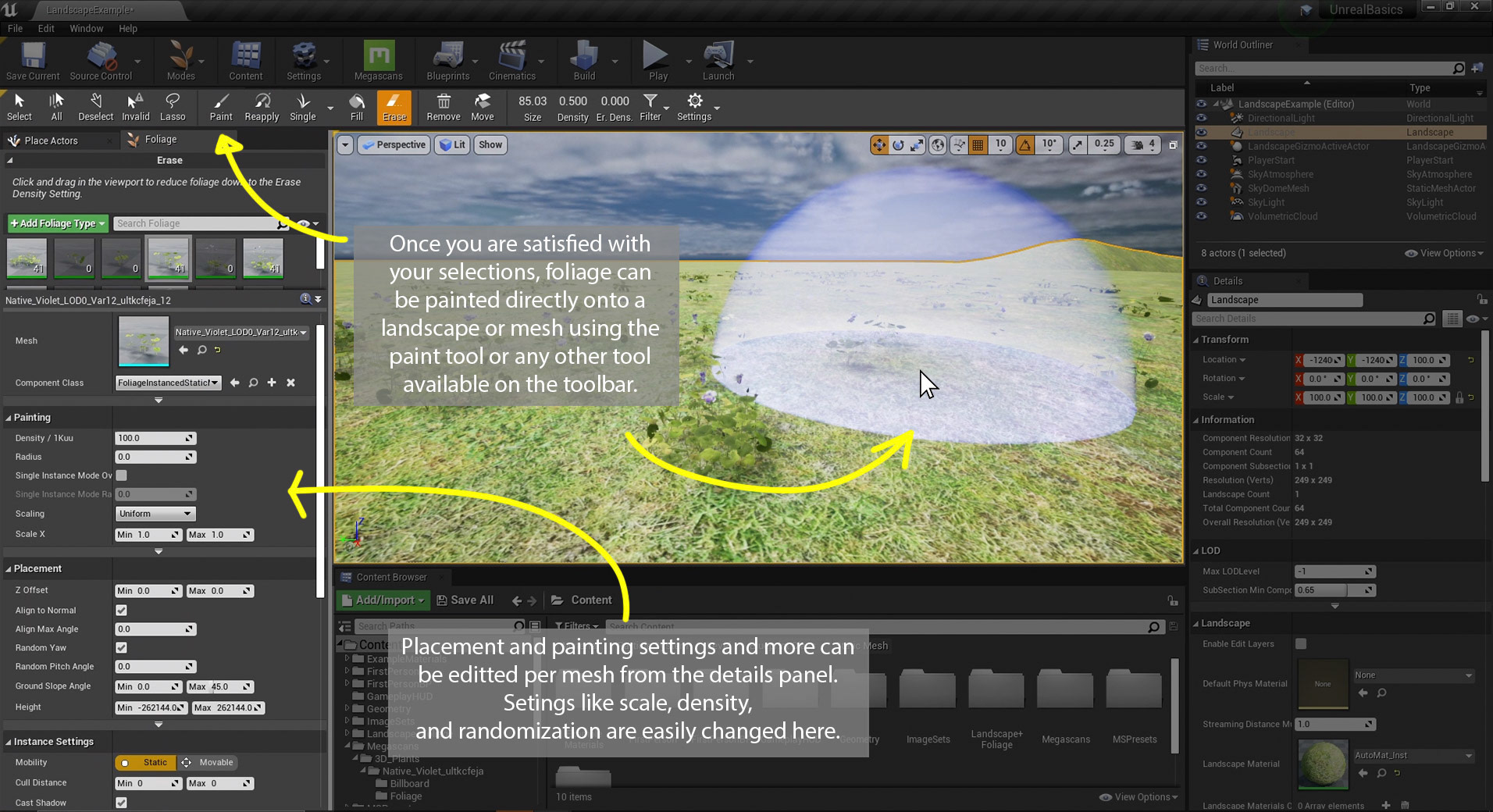Open the Component Class FoliageInstancedStatic dropdown
Screen dimensions: 1493x812
(169, 383)
